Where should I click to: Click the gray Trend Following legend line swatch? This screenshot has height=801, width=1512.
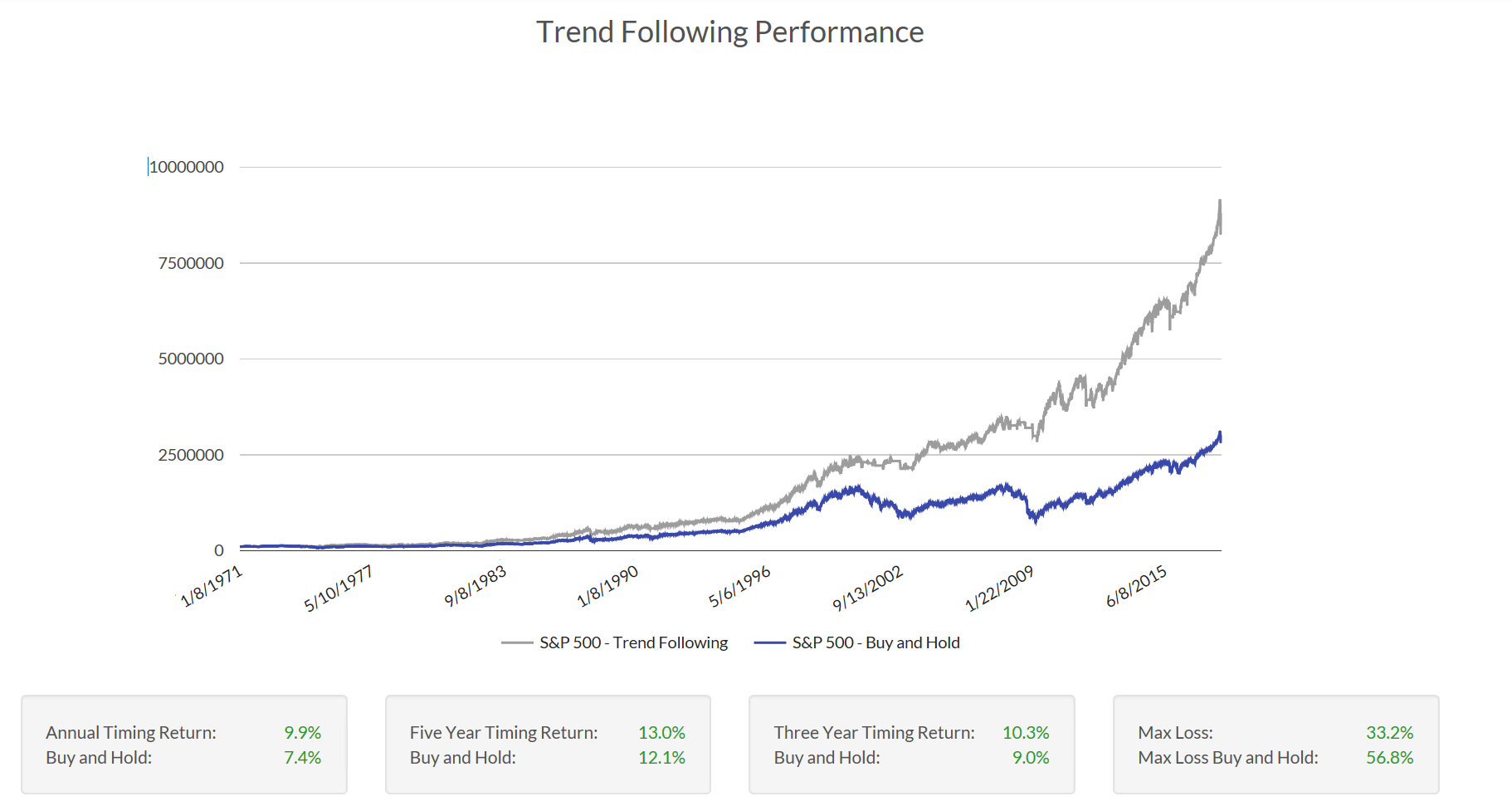point(517,642)
